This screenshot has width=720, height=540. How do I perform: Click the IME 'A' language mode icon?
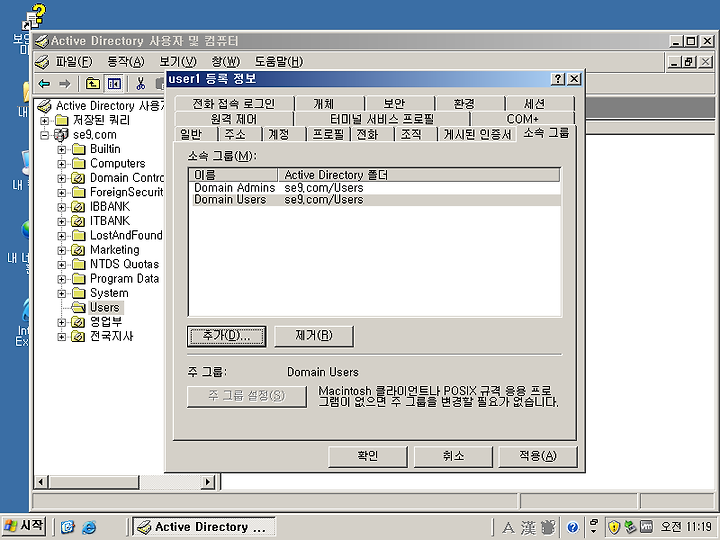pyautogui.click(x=508, y=528)
